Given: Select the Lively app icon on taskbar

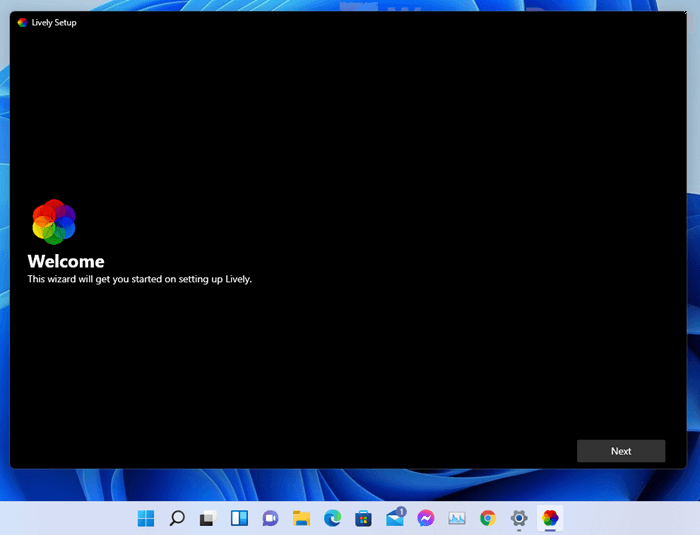Looking at the screenshot, I should click(x=550, y=518).
